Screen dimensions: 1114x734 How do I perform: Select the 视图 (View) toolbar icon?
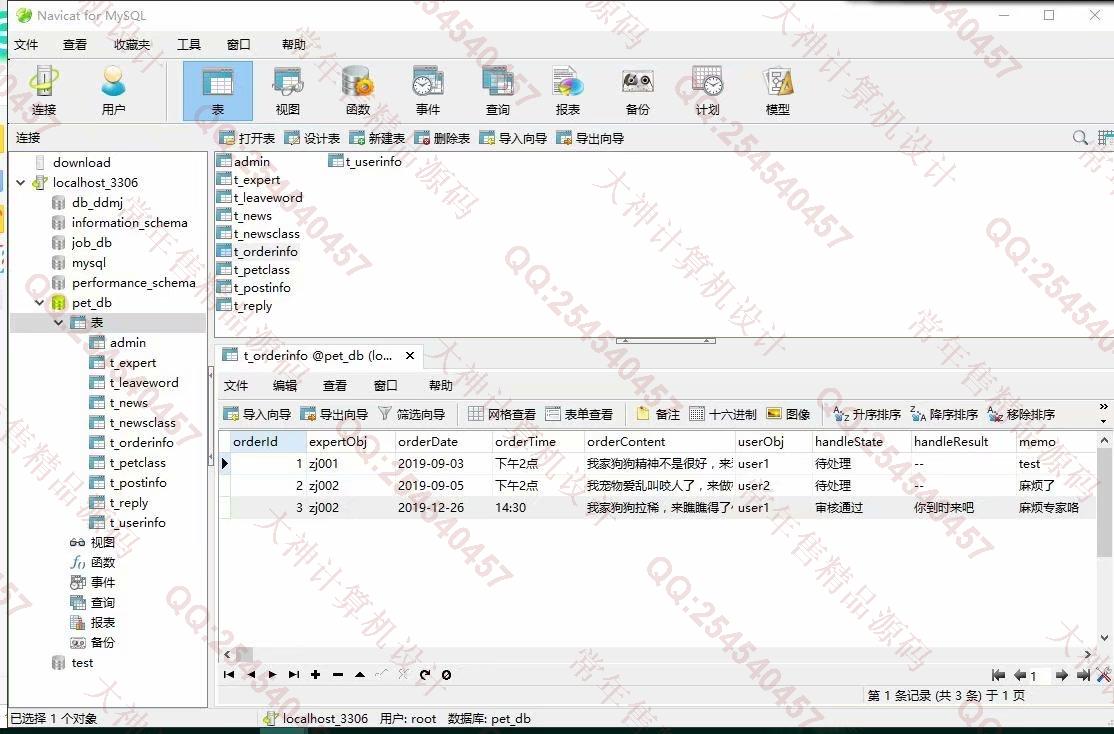[x=288, y=91]
